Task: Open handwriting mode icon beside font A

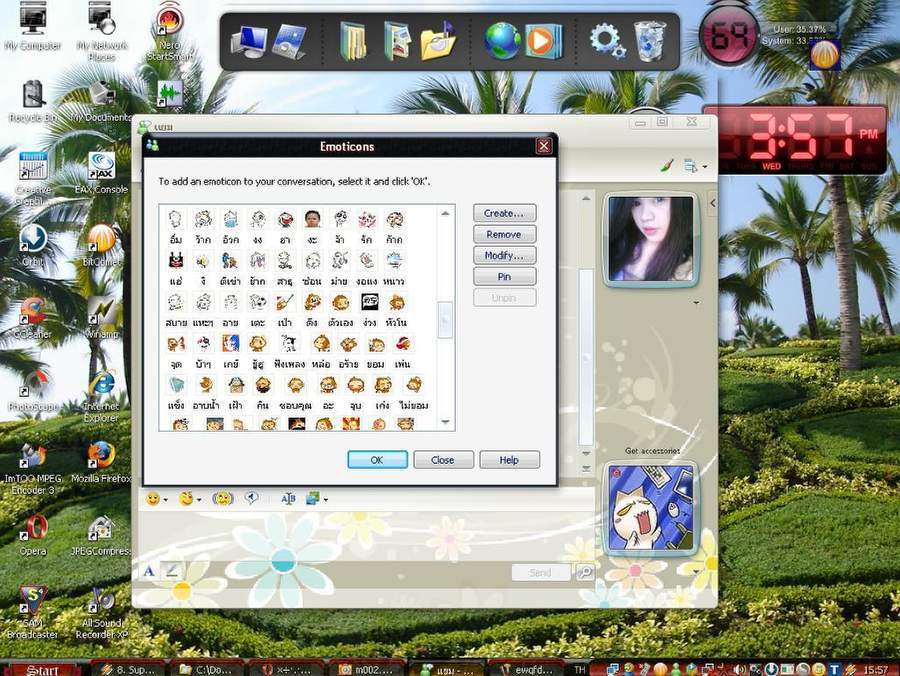Action: pos(172,571)
